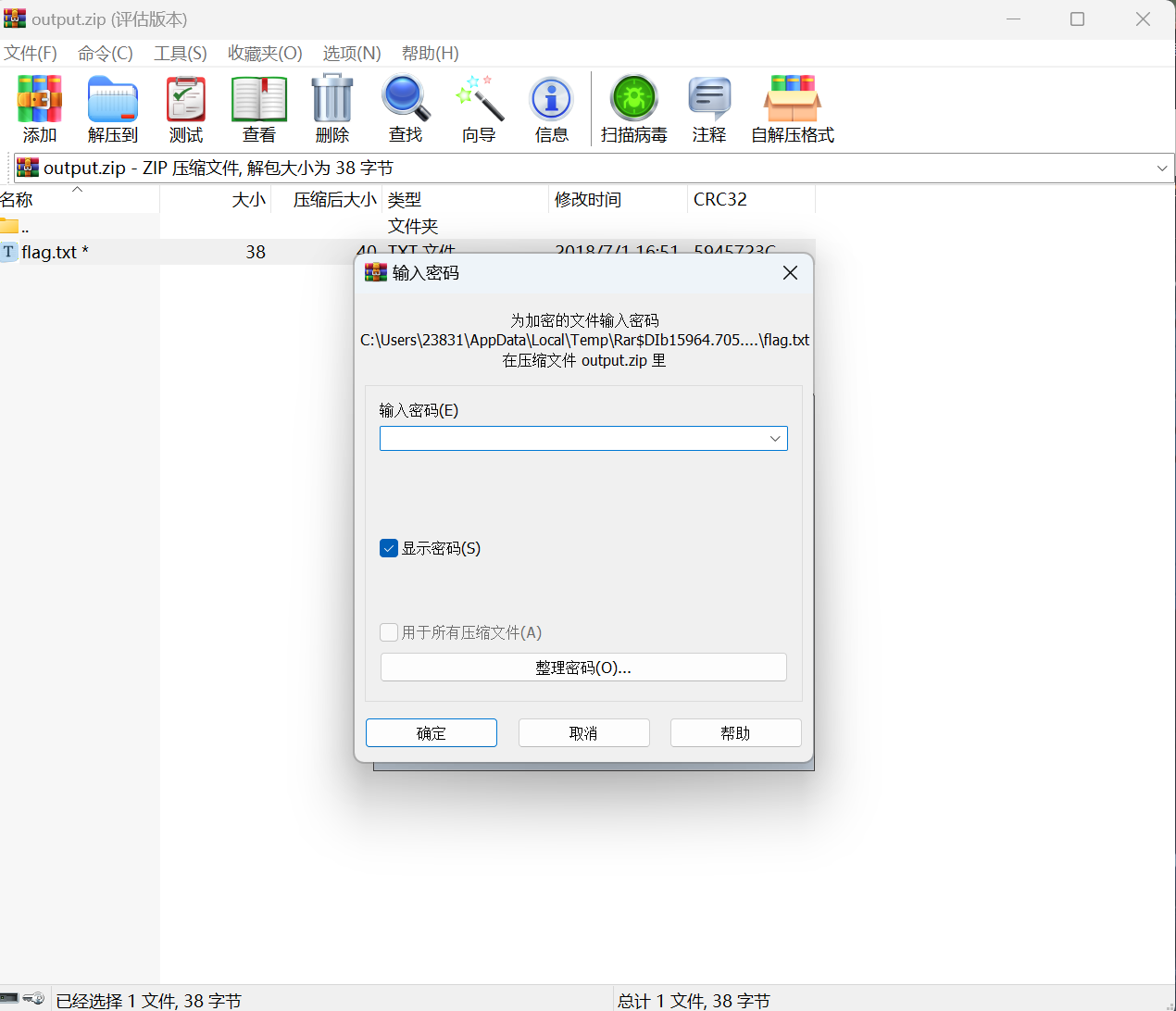
Task: Open the Help (帮助) menu
Action: (x=431, y=54)
